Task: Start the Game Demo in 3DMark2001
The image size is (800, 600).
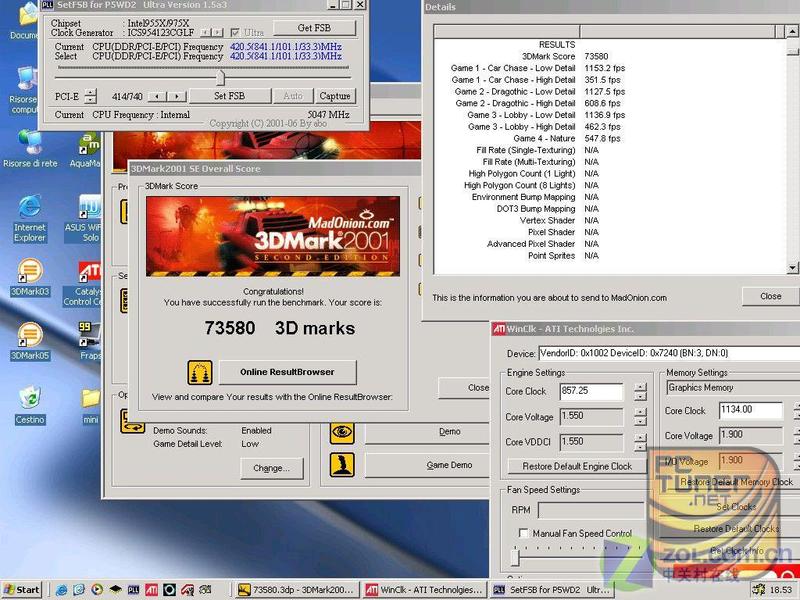Action: (427, 465)
